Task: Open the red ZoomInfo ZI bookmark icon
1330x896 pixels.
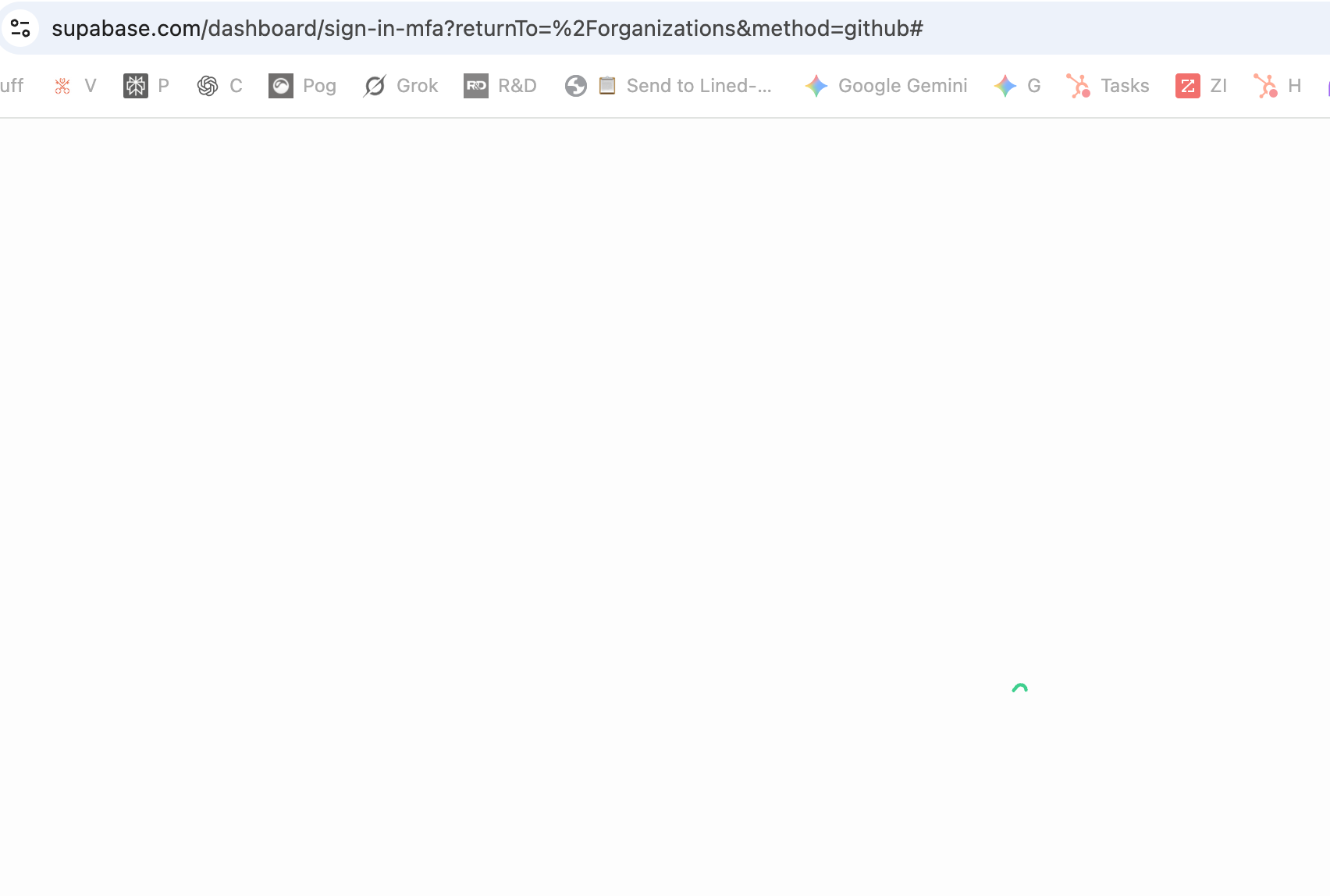Action: click(x=1188, y=85)
